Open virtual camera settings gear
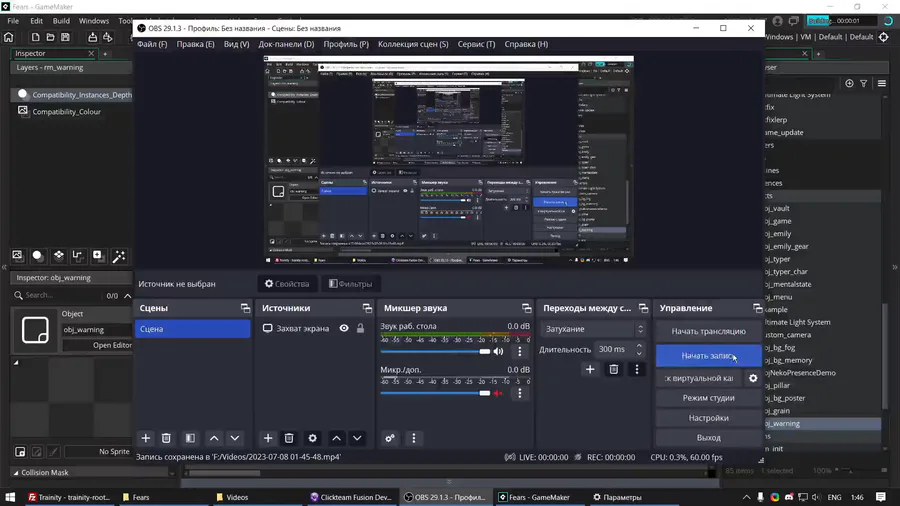Image resolution: width=900 pixels, height=506 pixels. (753, 378)
